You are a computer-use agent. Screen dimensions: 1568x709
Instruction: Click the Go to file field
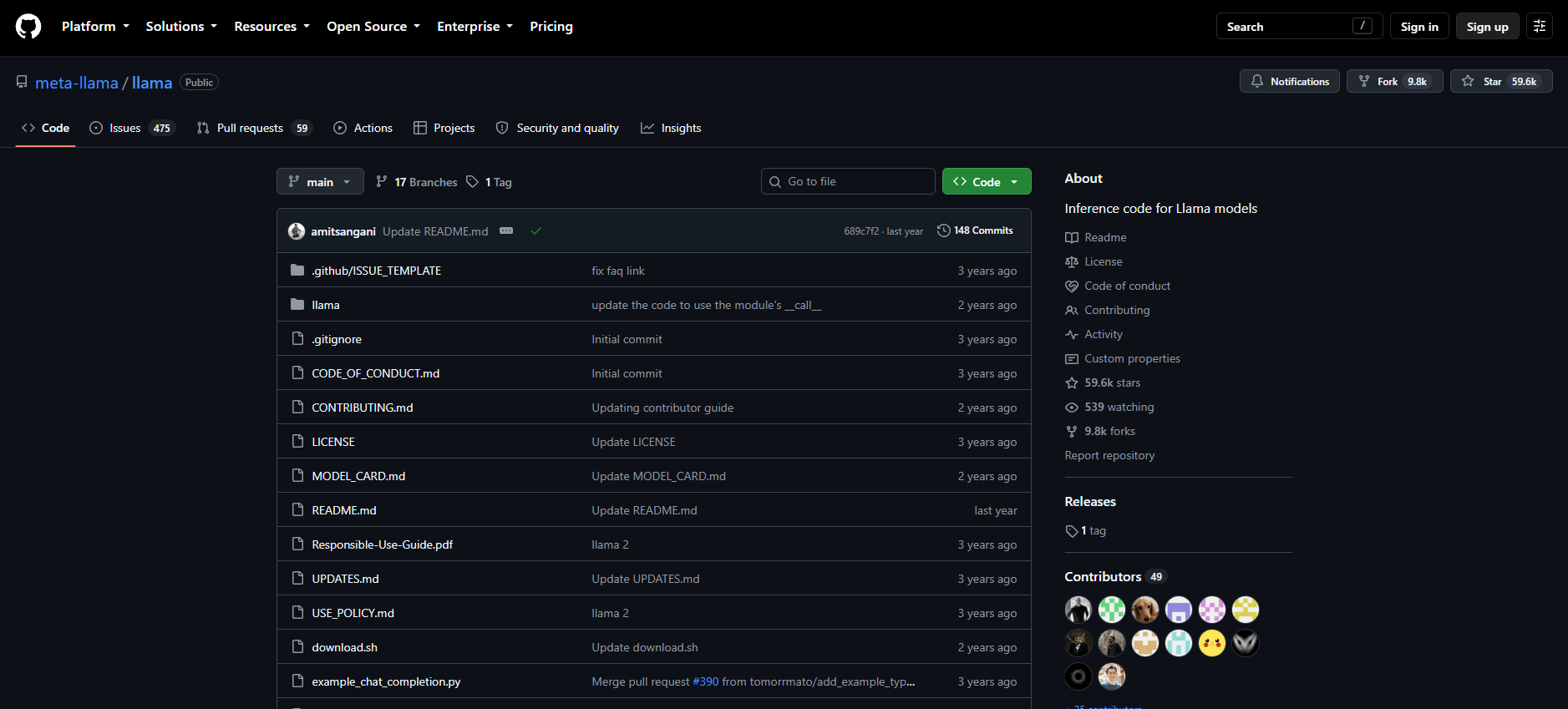tap(848, 181)
